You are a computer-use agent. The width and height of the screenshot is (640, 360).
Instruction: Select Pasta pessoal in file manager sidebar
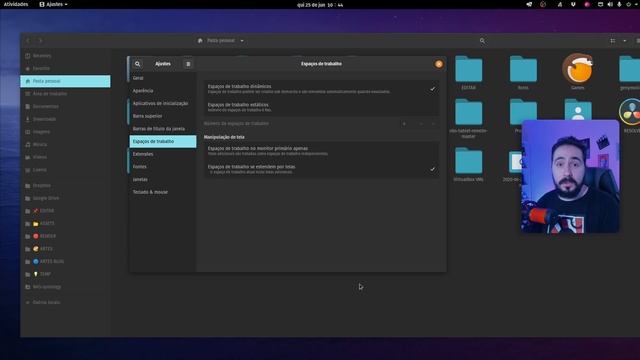coord(65,81)
